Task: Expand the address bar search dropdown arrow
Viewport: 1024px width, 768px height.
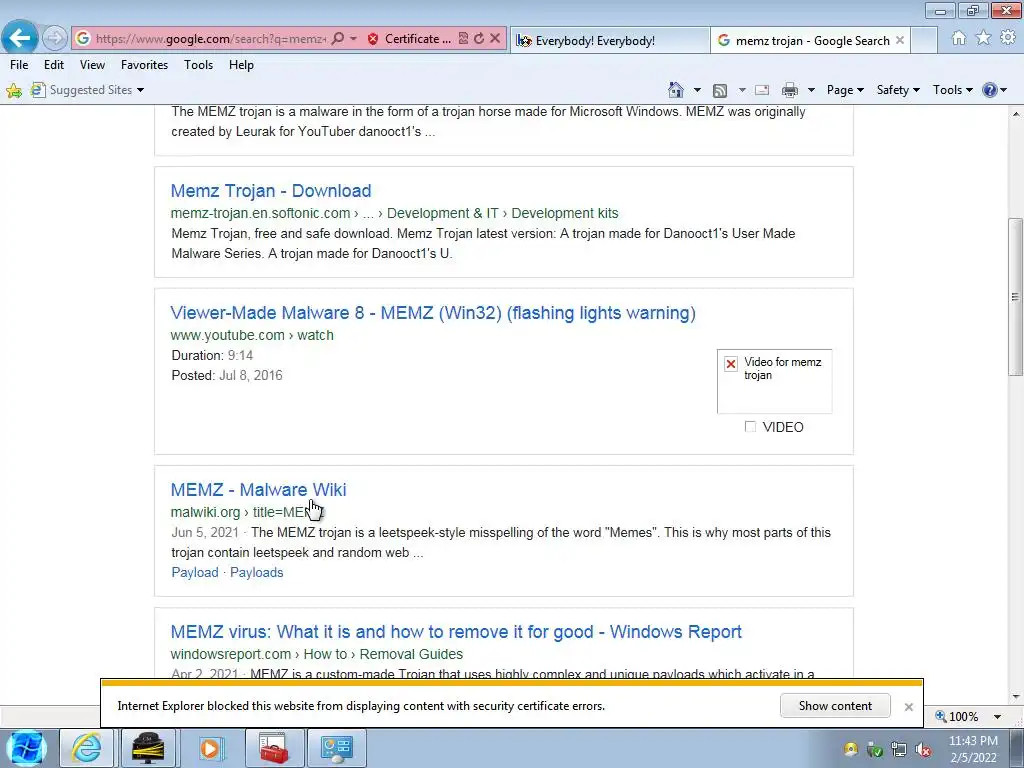Action: click(x=353, y=39)
